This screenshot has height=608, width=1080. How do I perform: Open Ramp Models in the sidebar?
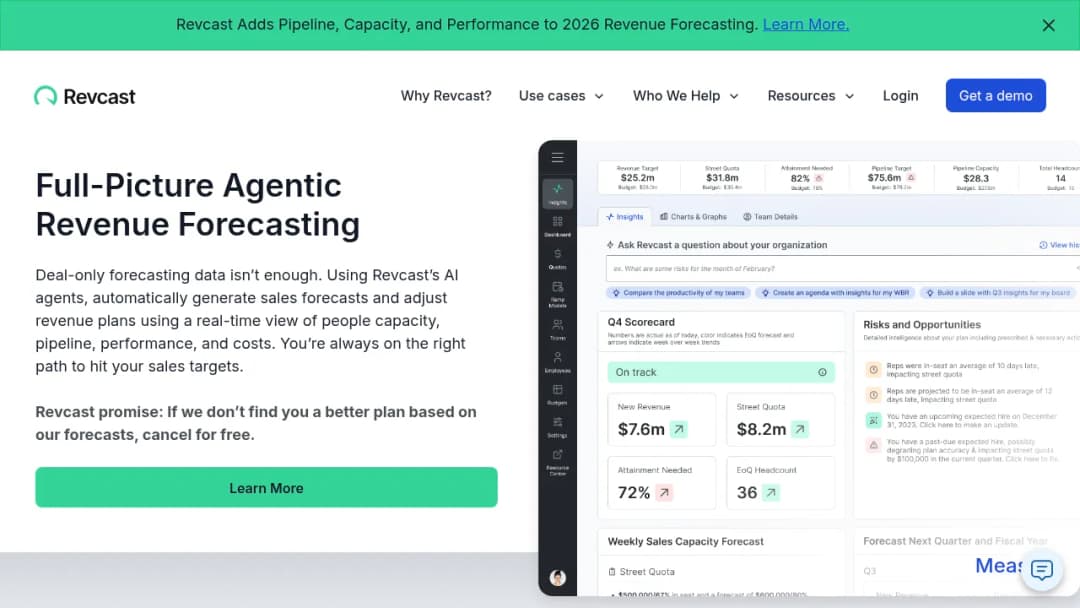click(x=557, y=293)
